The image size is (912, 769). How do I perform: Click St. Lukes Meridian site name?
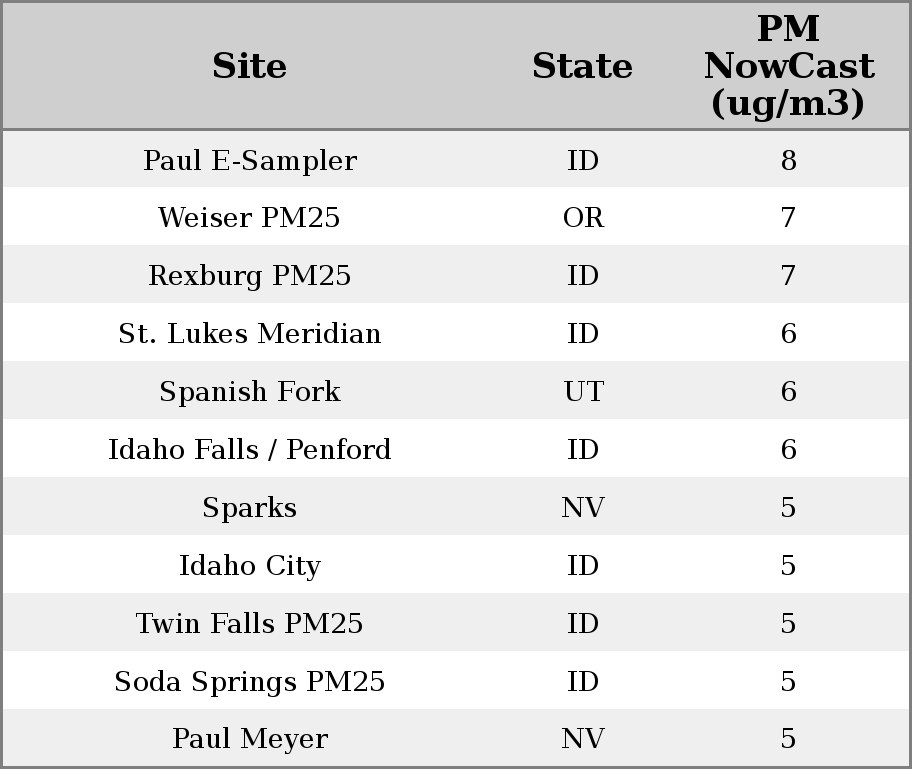pyautogui.click(x=249, y=334)
